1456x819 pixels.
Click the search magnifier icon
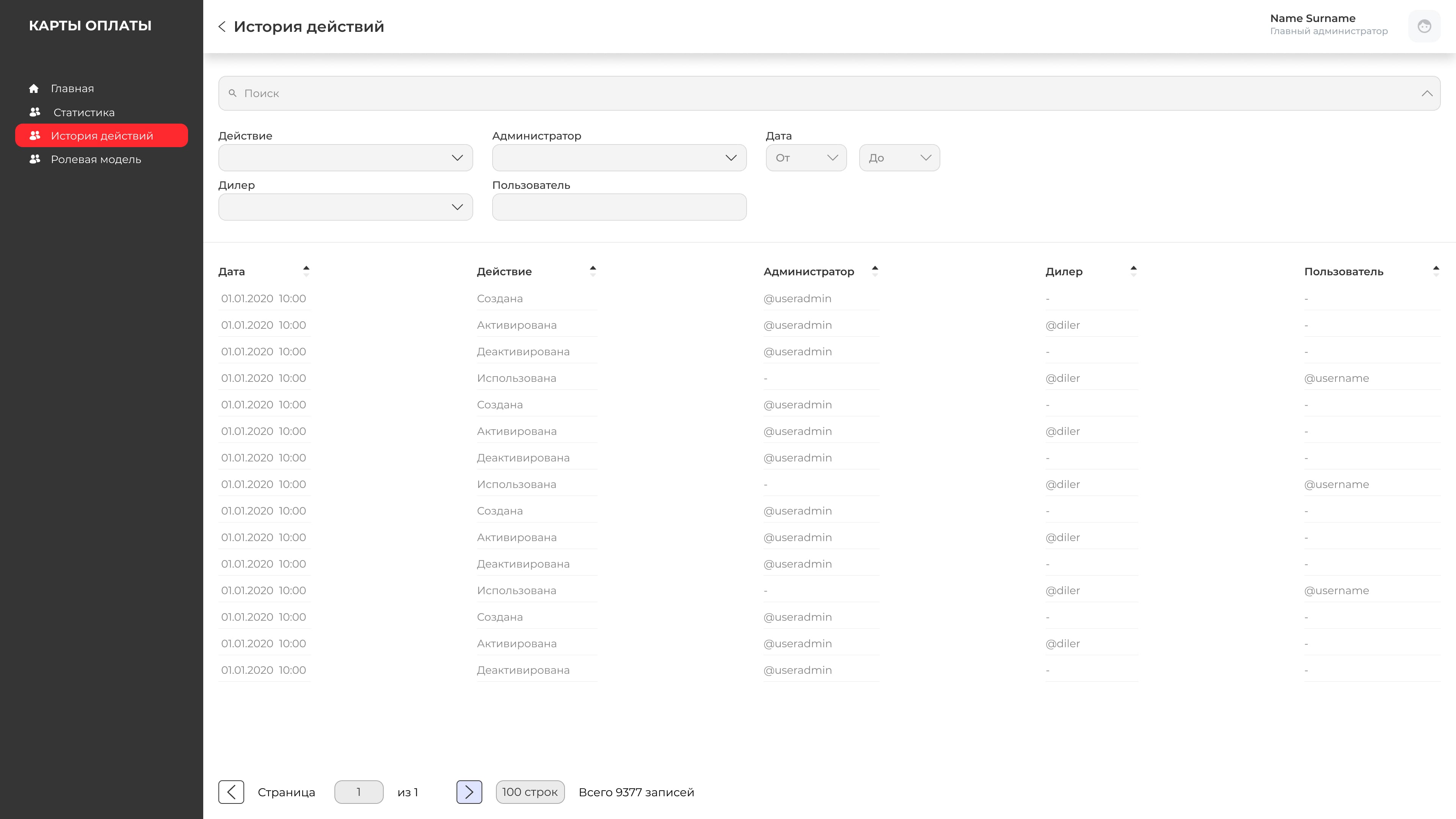coord(232,93)
